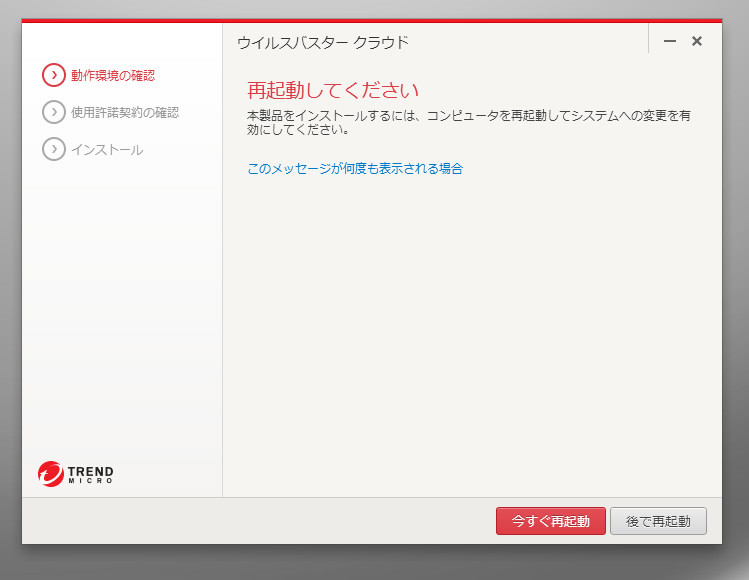The height and width of the screenshot is (580, 749).
Task: Click the circle arrow icon beside 動作環境の確認
Action: point(54,75)
